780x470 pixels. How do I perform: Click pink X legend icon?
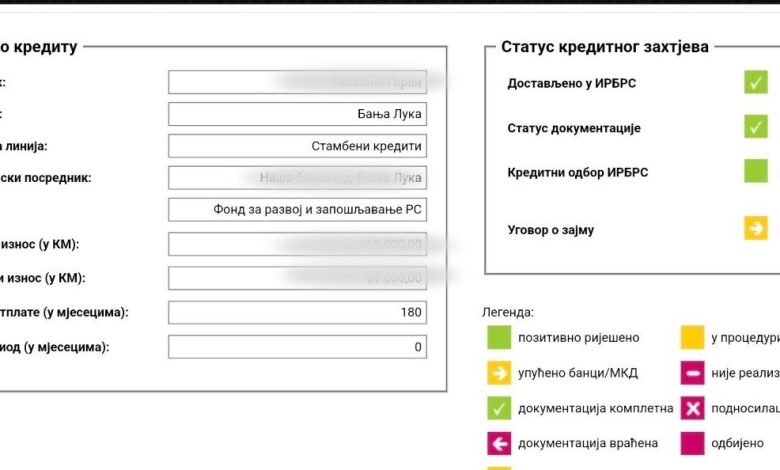(x=692, y=408)
